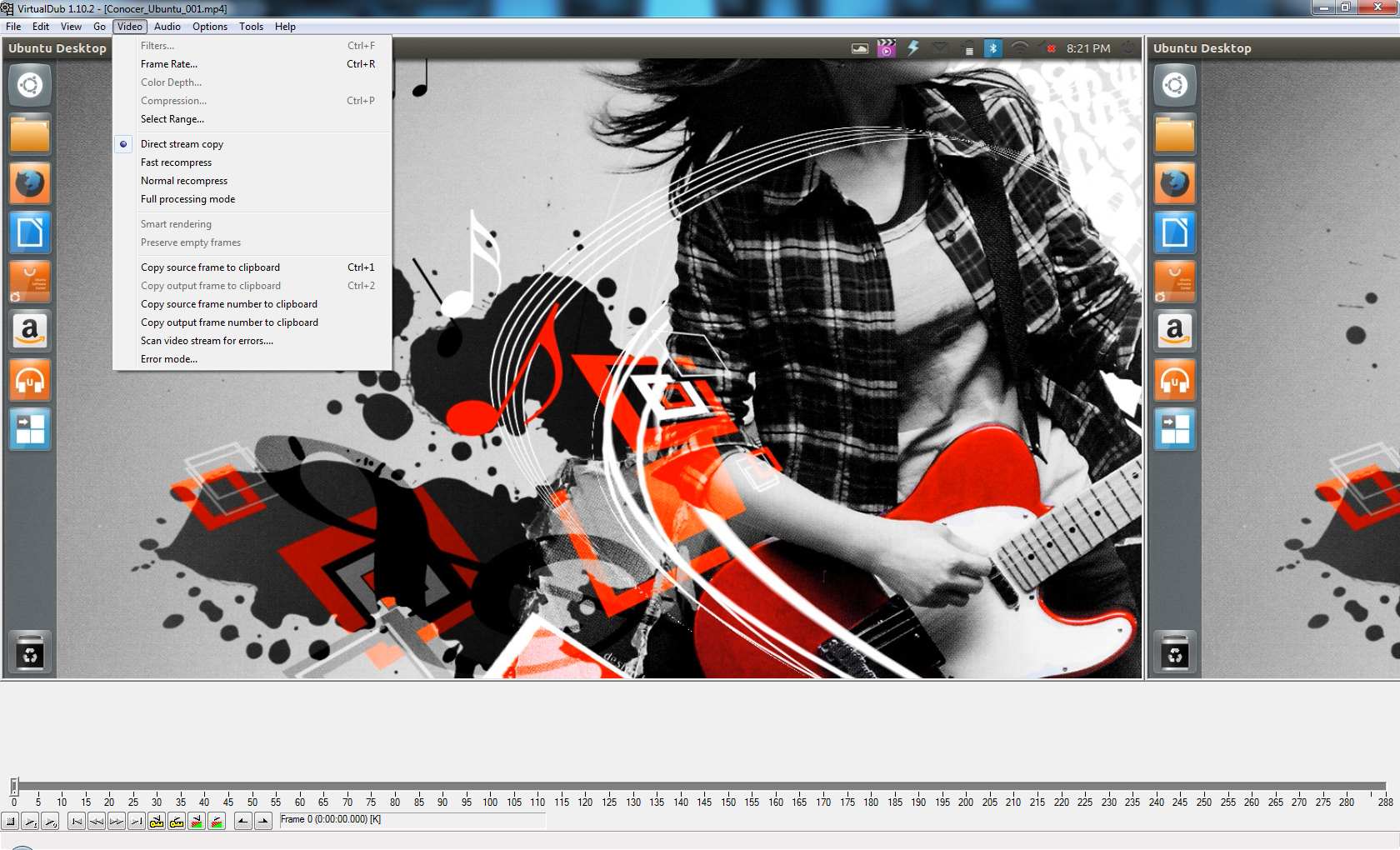Click Firefox icon in left video pane
Image resolution: width=1400 pixels, height=850 pixels.
point(30,183)
